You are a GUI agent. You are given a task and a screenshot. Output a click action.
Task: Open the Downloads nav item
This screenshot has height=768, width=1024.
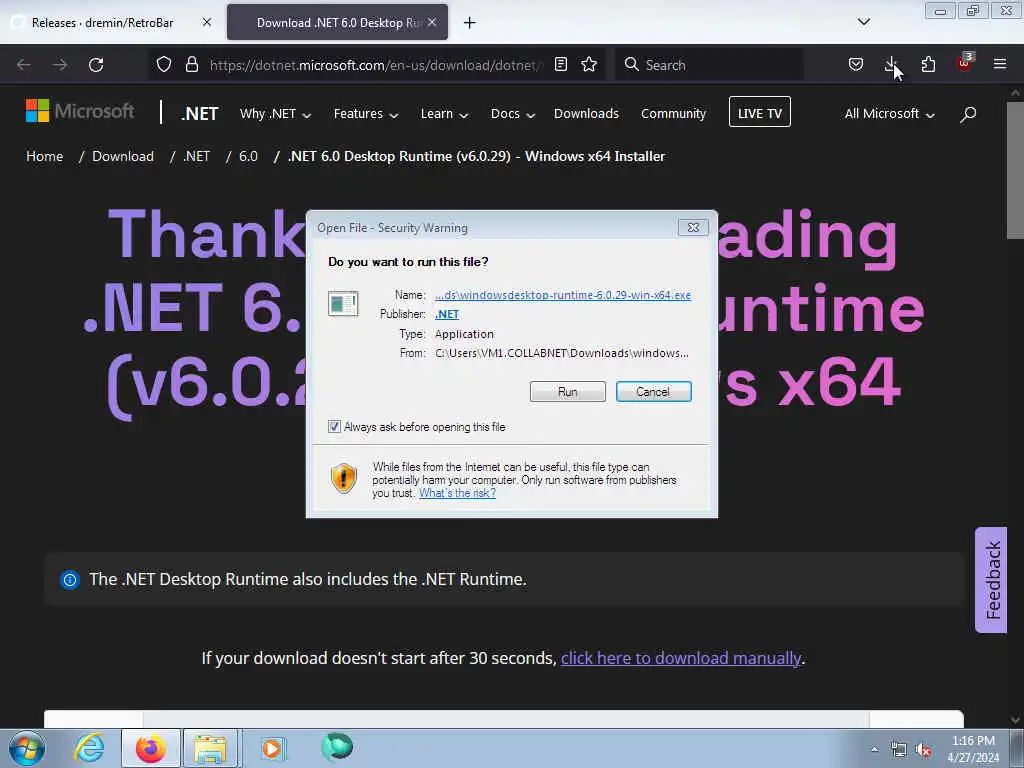[586, 114]
